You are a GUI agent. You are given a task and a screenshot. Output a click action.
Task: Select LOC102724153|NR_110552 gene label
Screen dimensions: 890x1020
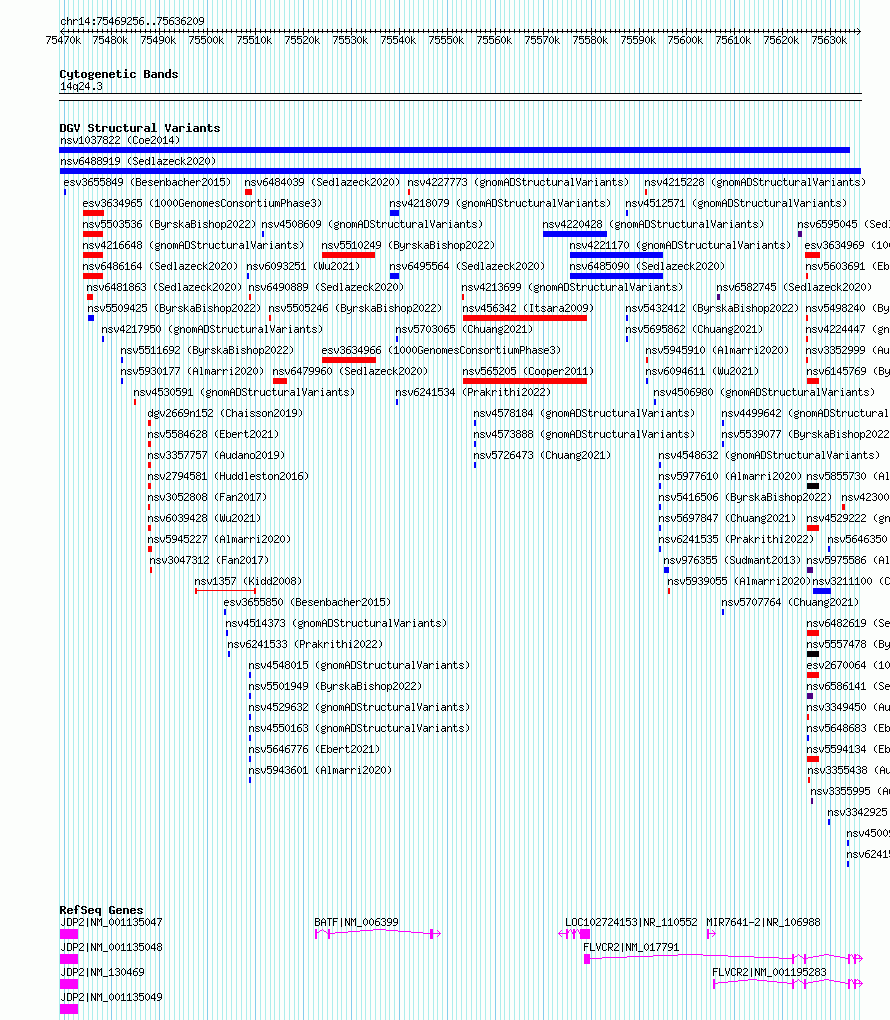coord(631,922)
